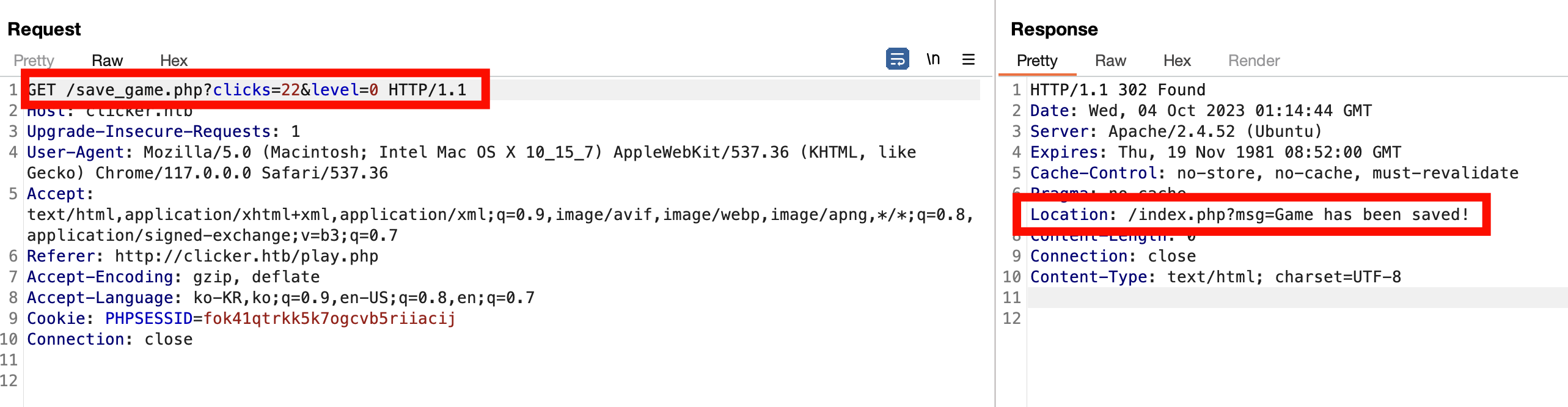Select the Request Raw tab

click(x=107, y=61)
